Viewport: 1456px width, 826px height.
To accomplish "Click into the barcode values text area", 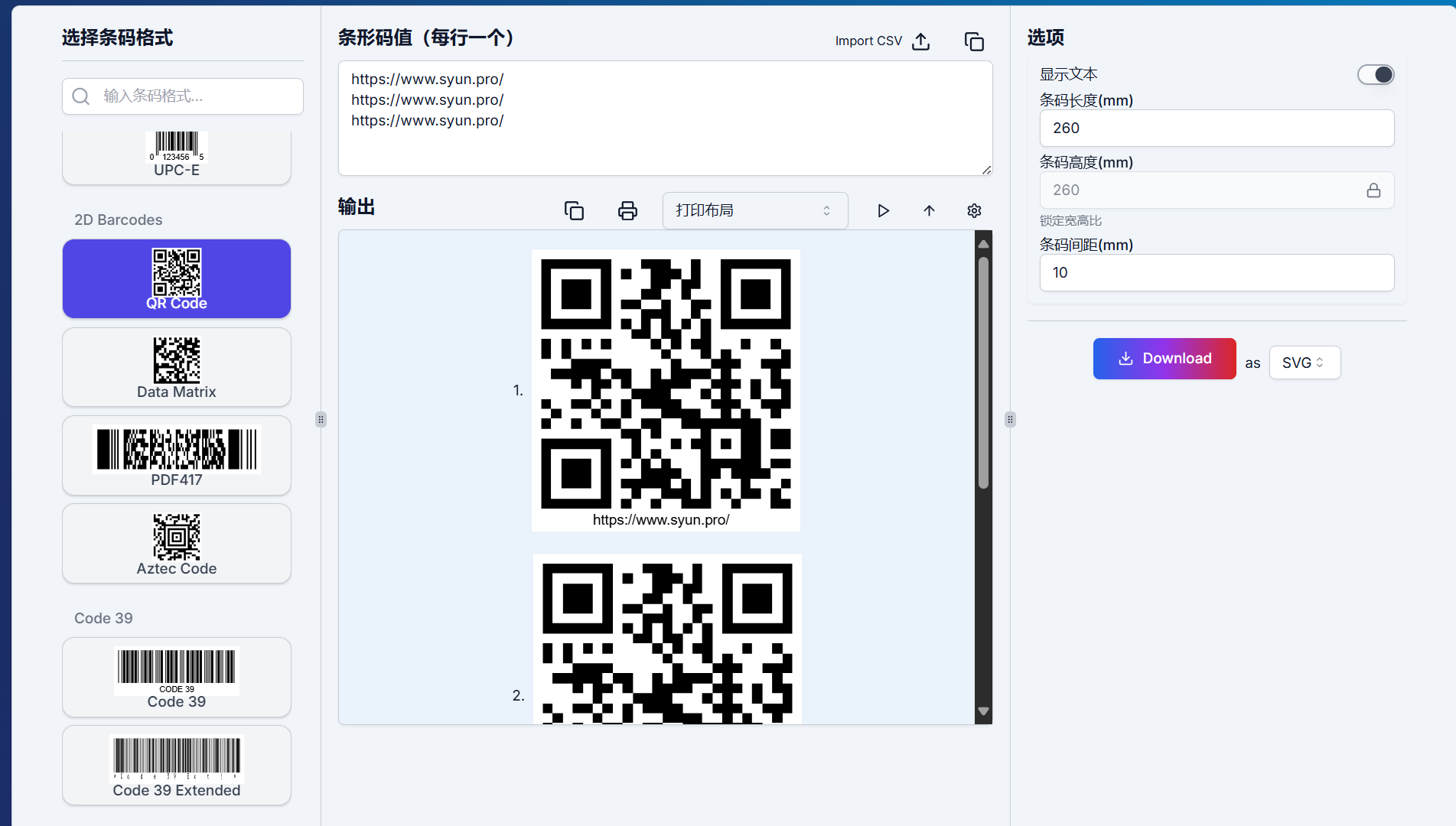I will (x=665, y=119).
